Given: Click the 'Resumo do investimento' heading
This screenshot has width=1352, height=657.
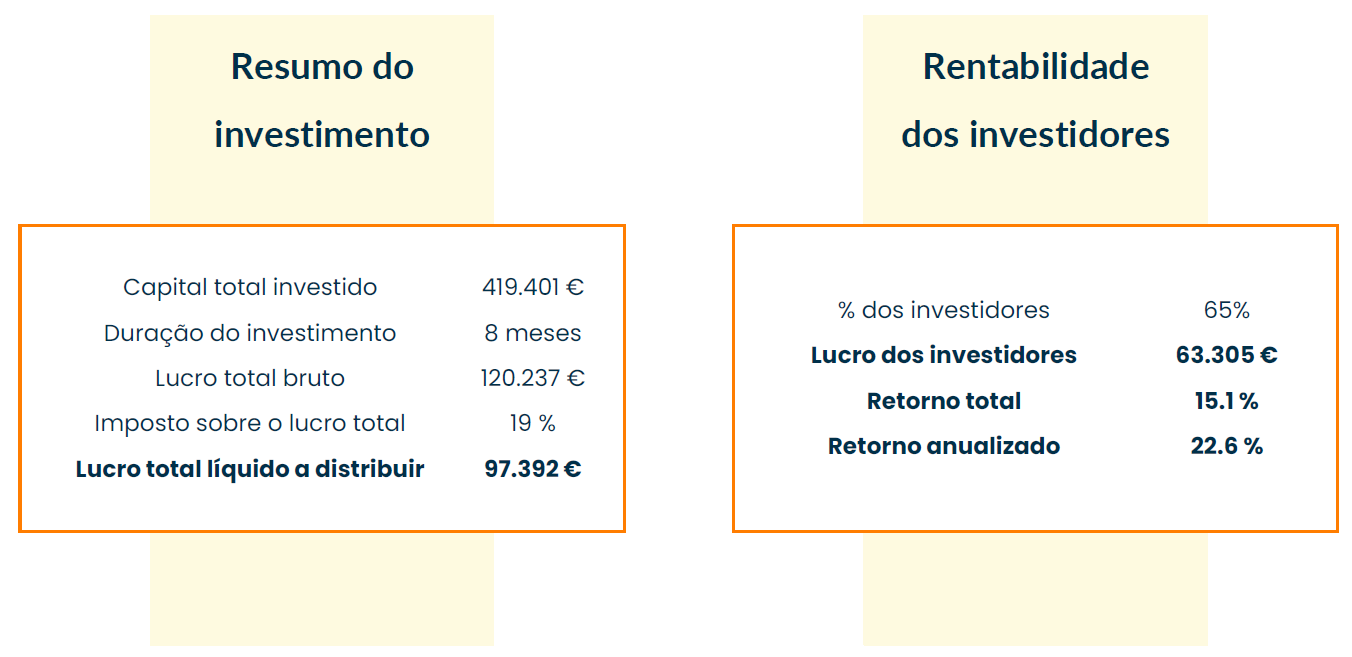Looking at the screenshot, I should point(322,100).
